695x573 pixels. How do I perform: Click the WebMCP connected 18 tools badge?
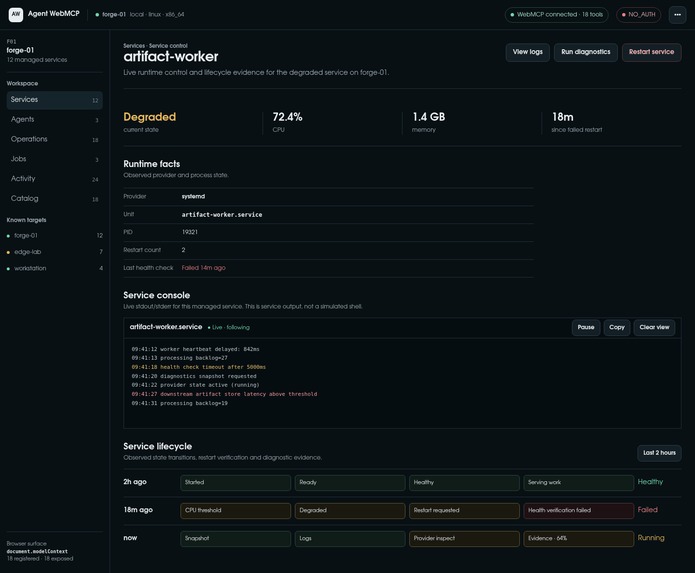click(x=557, y=15)
